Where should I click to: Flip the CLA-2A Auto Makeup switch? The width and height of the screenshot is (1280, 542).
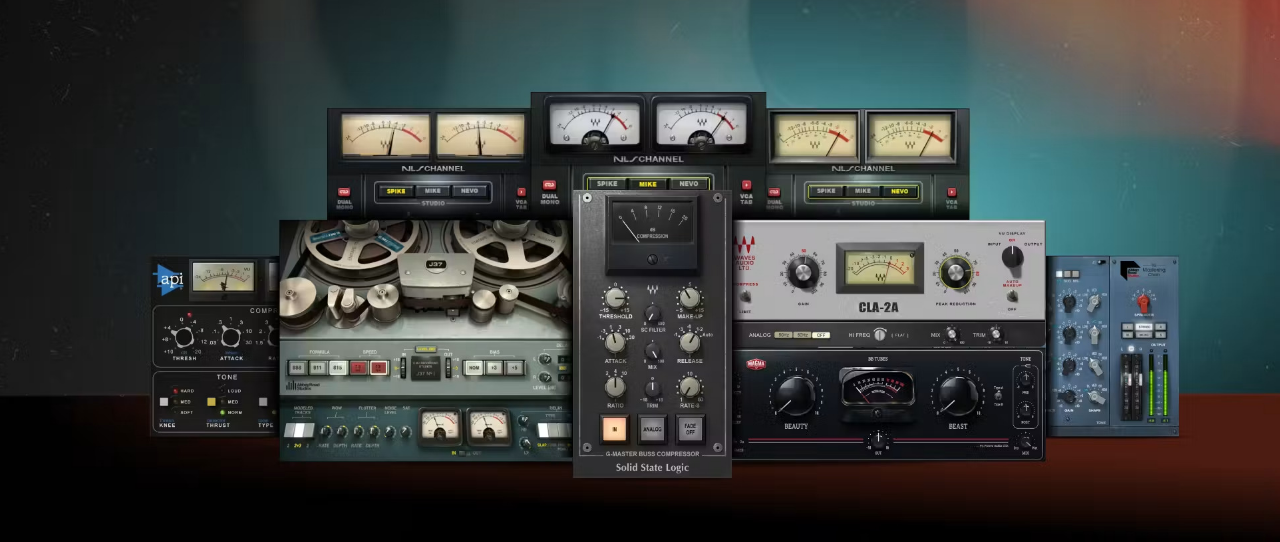(x=1012, y=294)
